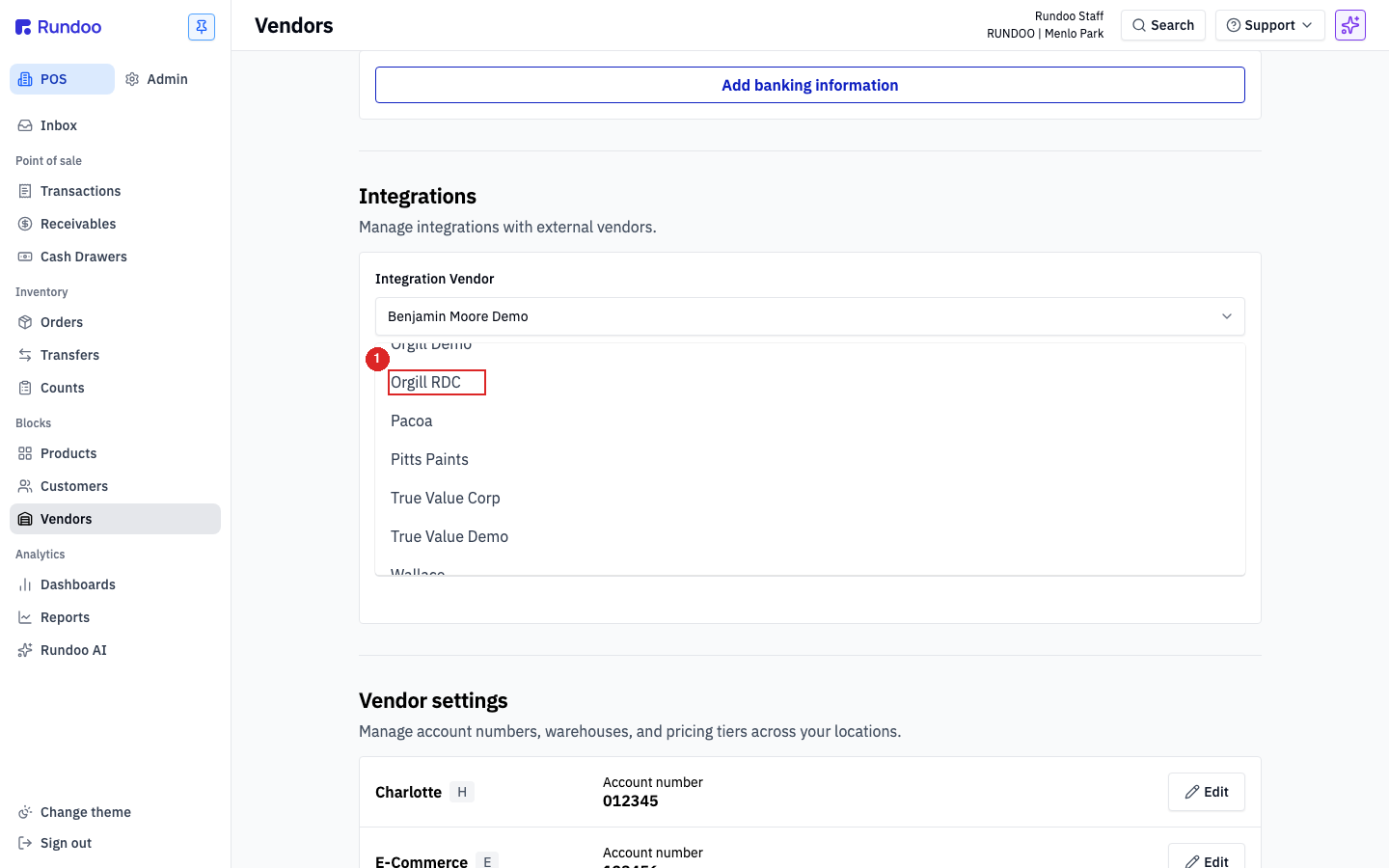This screenshot has width=1389, height=868.
Task: Click the Charlotte location name
Action: (x=408, y=792)
